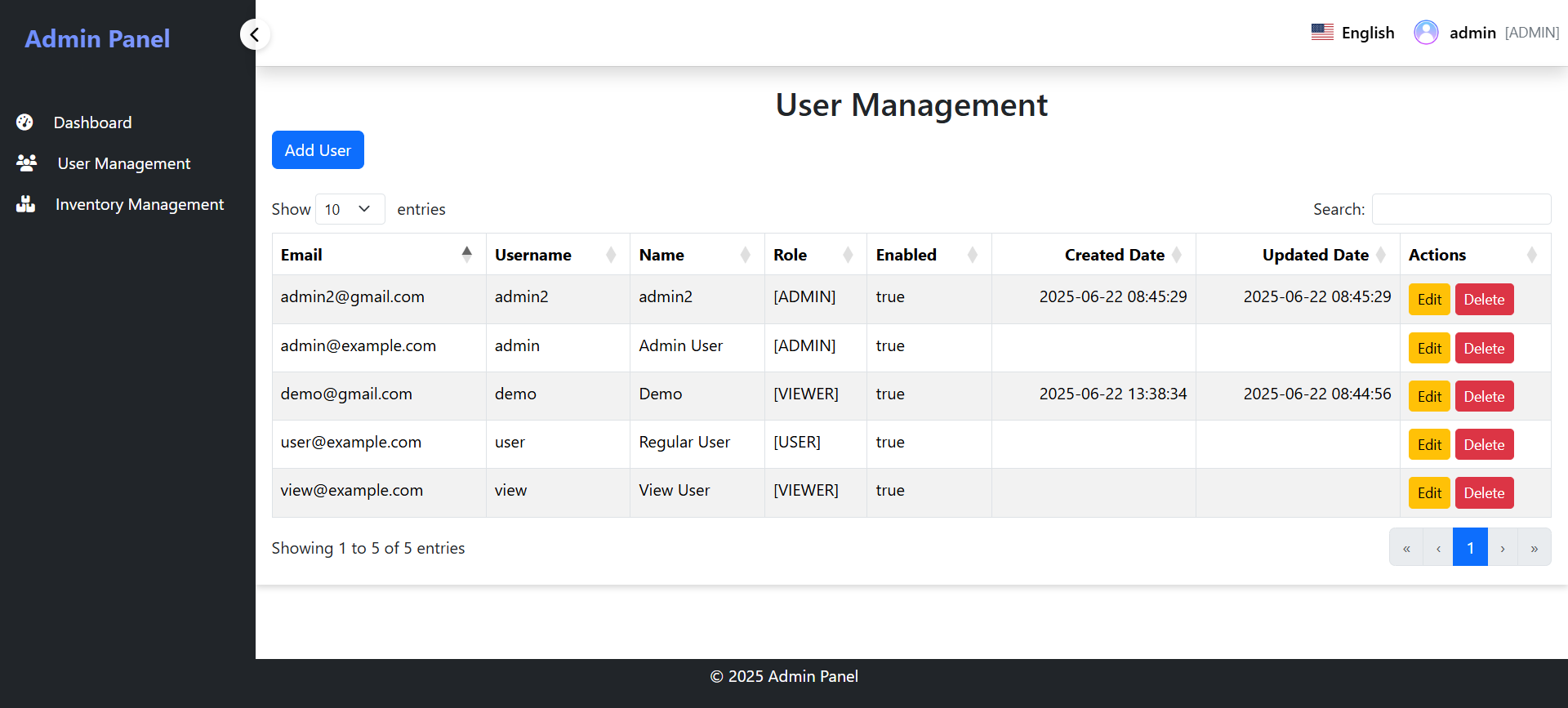The image size is (1568, 708).
Task: Click the user@example.com email cell
Action: [379, 443]
